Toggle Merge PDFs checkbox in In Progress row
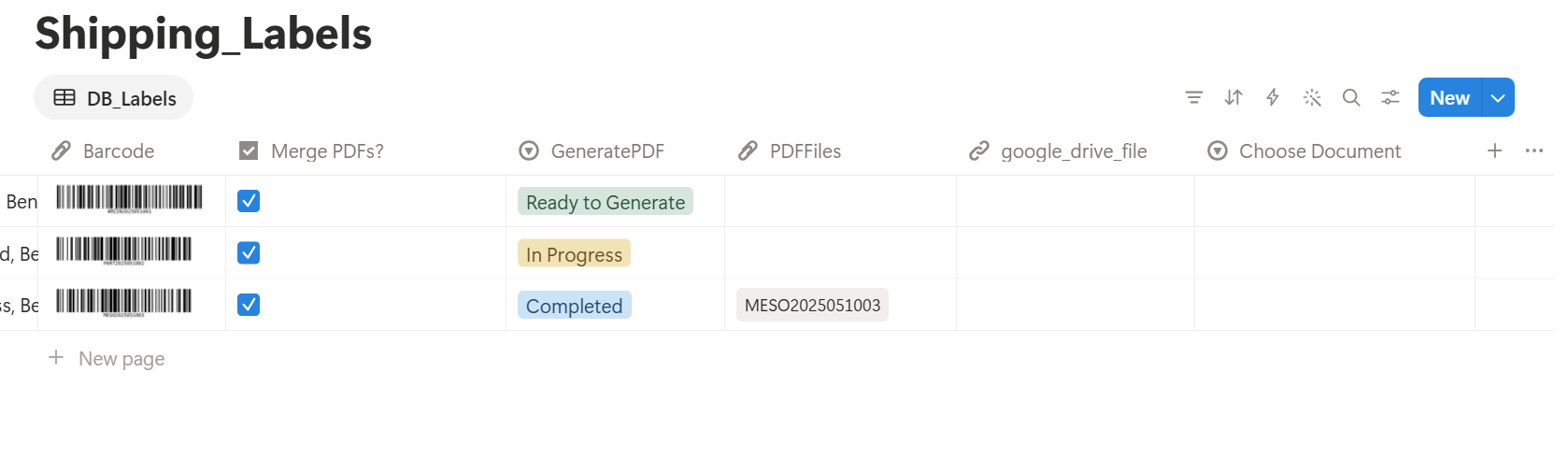 pos(249,252)
